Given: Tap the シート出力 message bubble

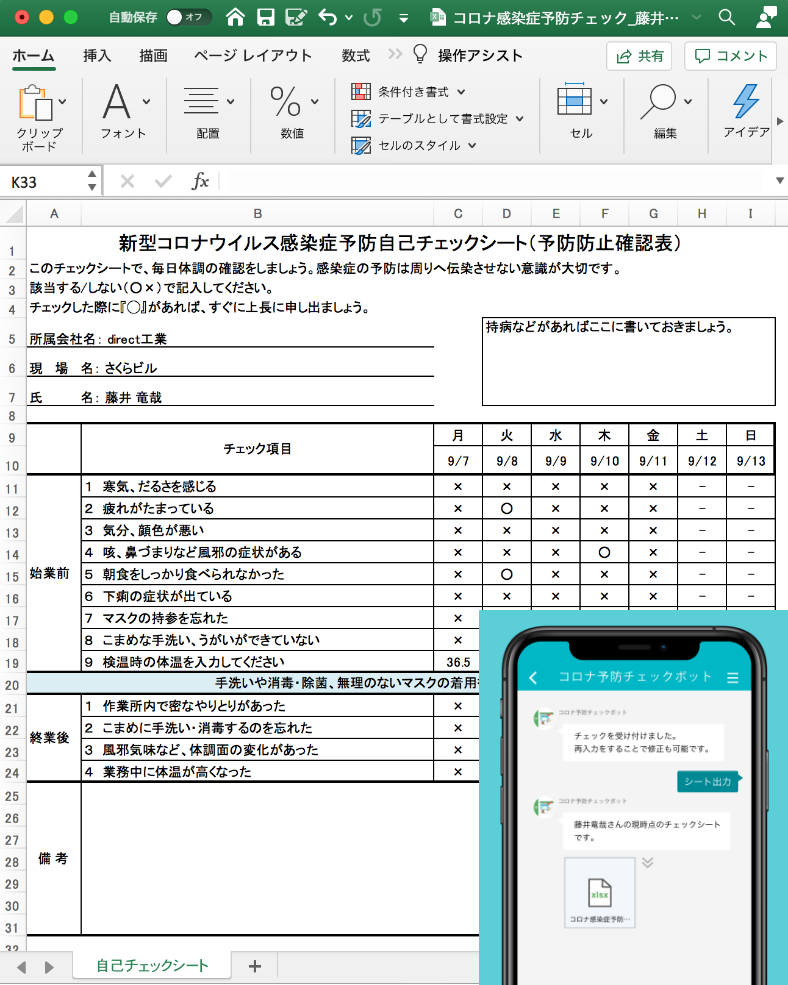Looking at the screenshot, I should click(708, 781).
